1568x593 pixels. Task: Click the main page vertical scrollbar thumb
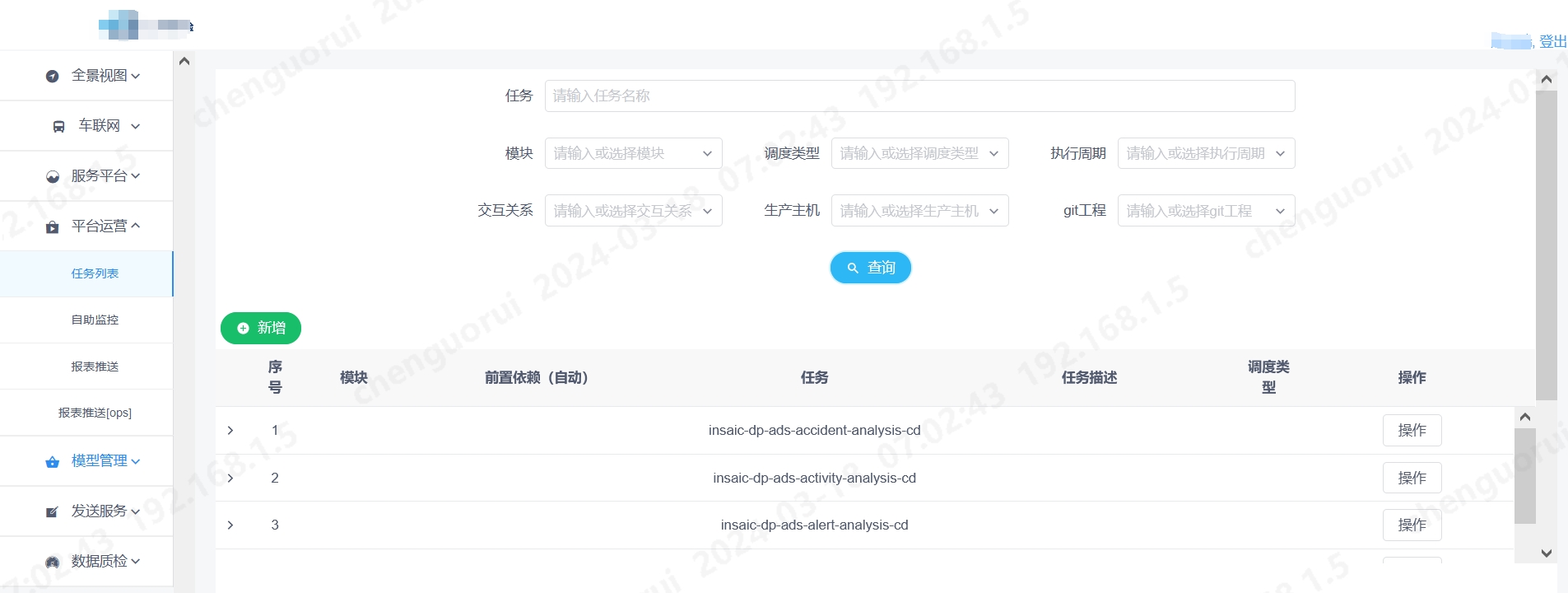(x=1547, y=245)
